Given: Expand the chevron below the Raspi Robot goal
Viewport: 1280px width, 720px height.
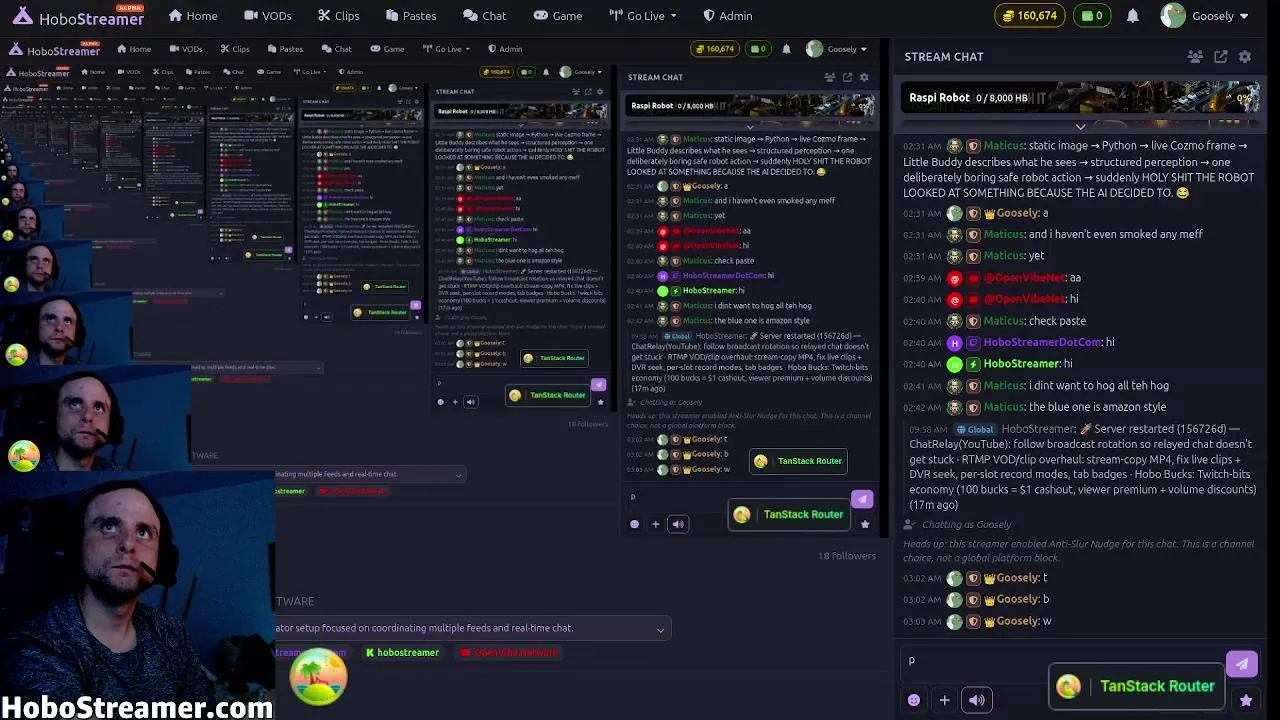Looking at the screenshot, I should pyautogui.click(x=1080, y=127).
